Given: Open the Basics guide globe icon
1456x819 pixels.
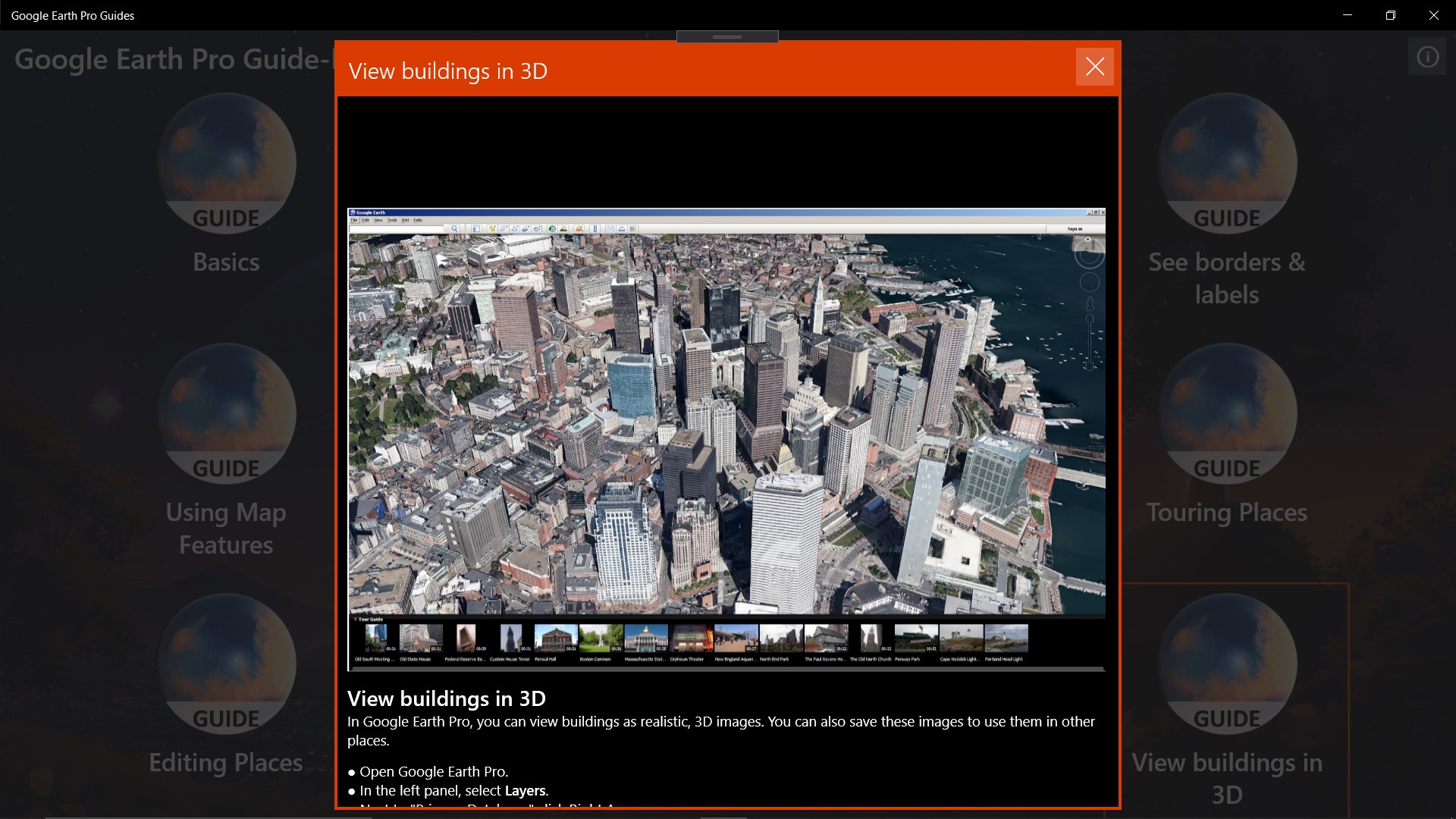Looking at the screenshot, I should [226, 163].
